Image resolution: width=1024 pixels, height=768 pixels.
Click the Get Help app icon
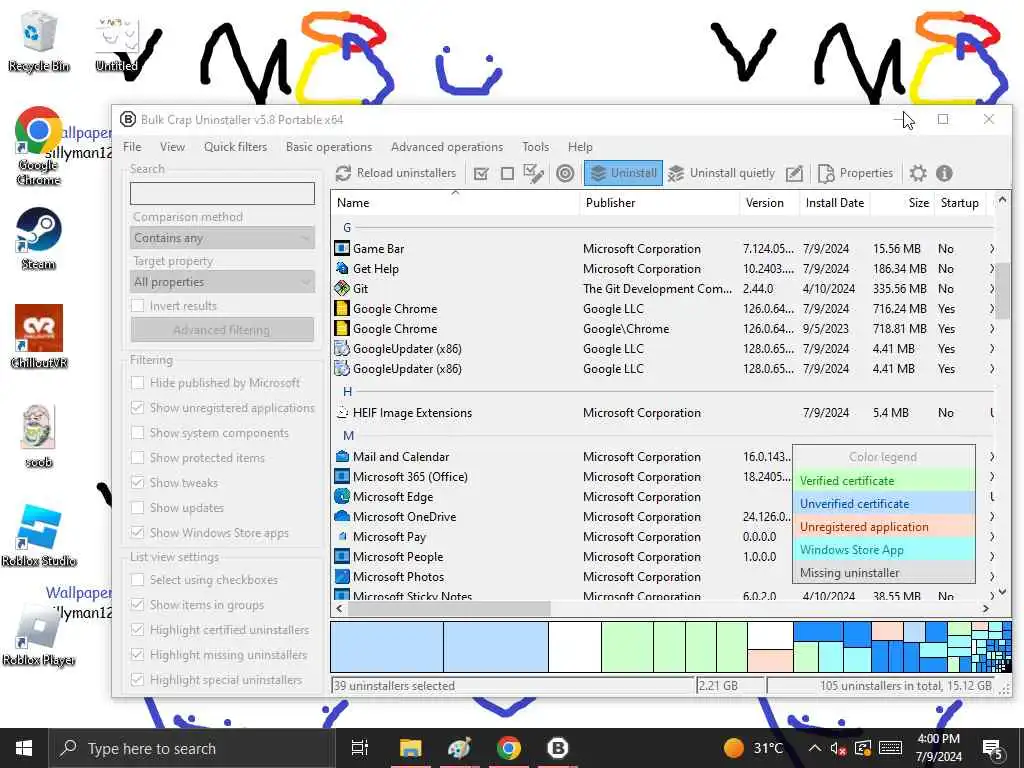pyautogui.click(x=342, y=268)
